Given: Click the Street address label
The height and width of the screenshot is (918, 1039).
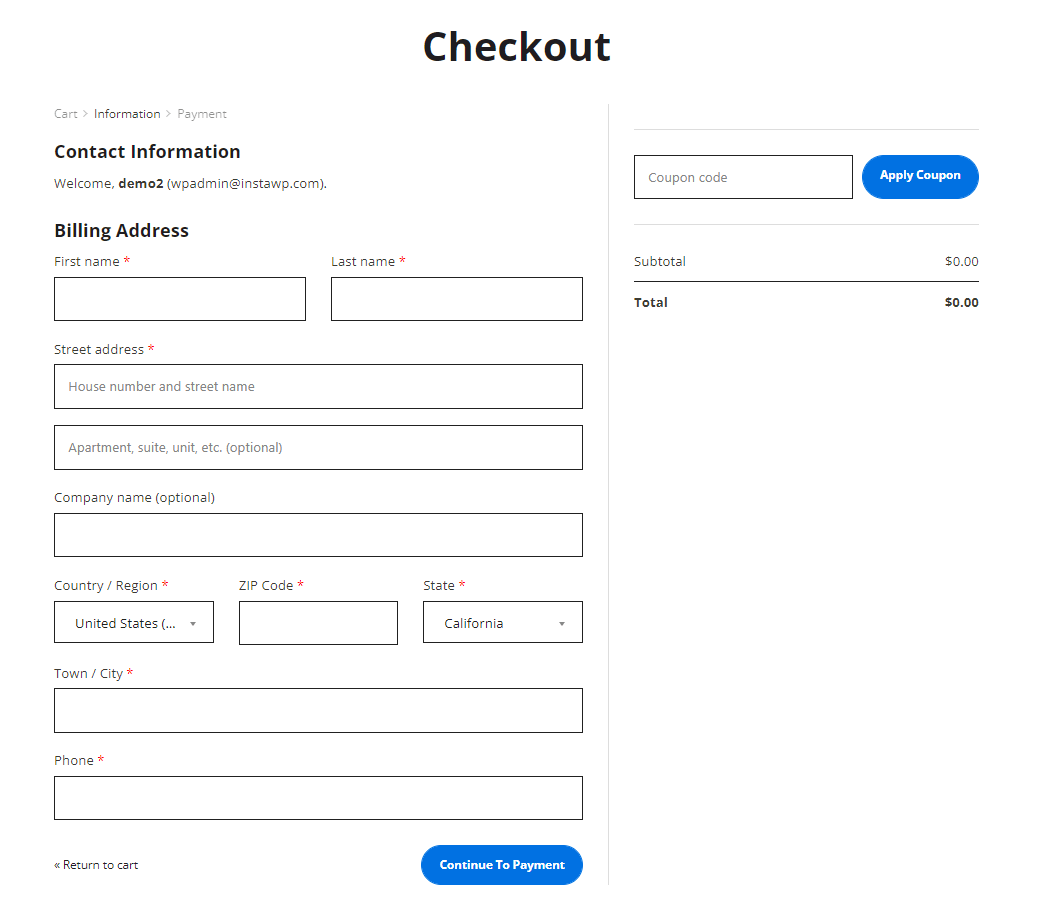Looking at the screenshot, I should pyautogui.click(x=99, y=349).
